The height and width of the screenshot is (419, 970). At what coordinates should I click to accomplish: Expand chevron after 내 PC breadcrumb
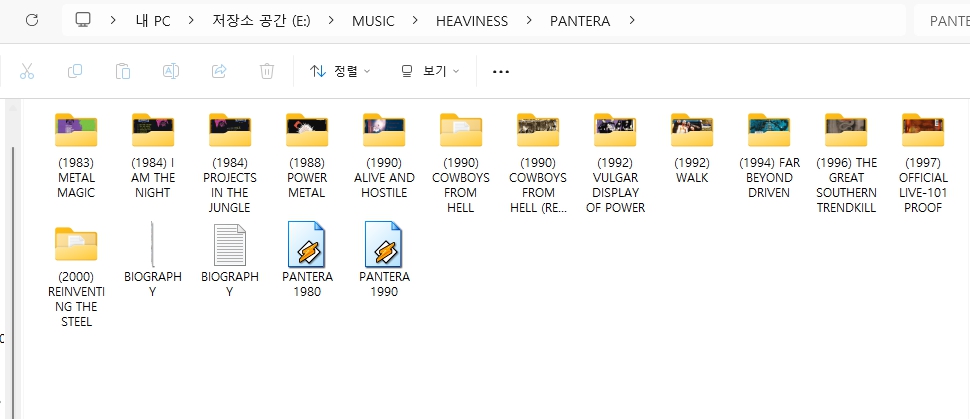click(191, 20)
